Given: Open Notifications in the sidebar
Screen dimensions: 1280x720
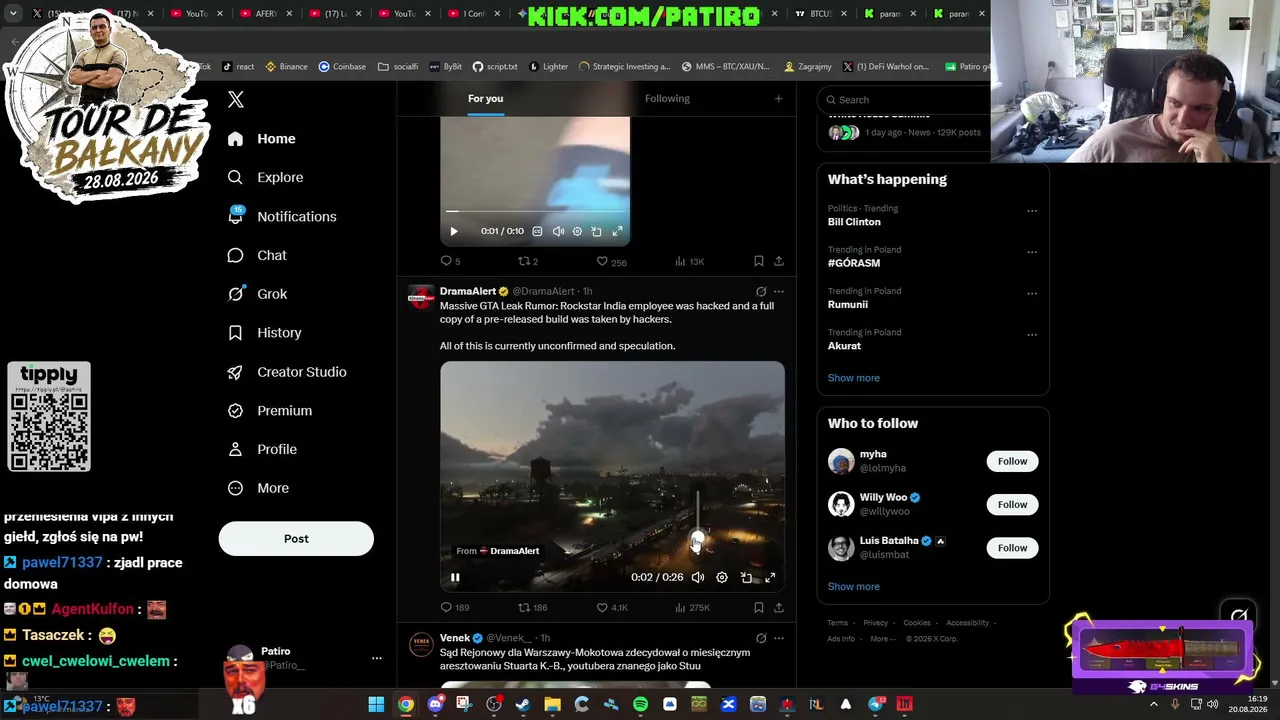Looking at the screenshot, I should [x=281, y=216].
